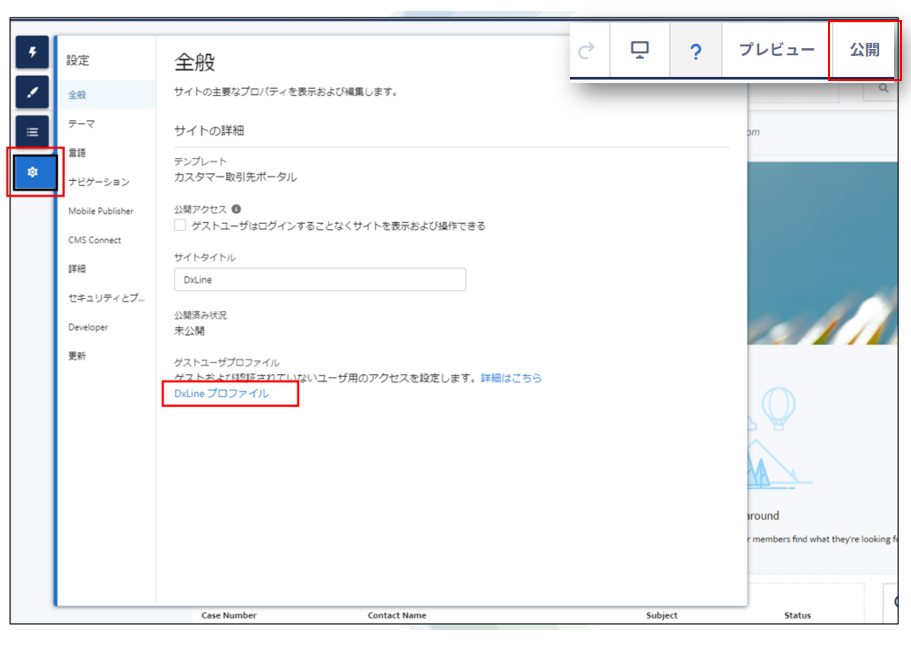Select テーマ in the settings menu
The height and width of the screenshot is (649, 911).
click(82, 123)
